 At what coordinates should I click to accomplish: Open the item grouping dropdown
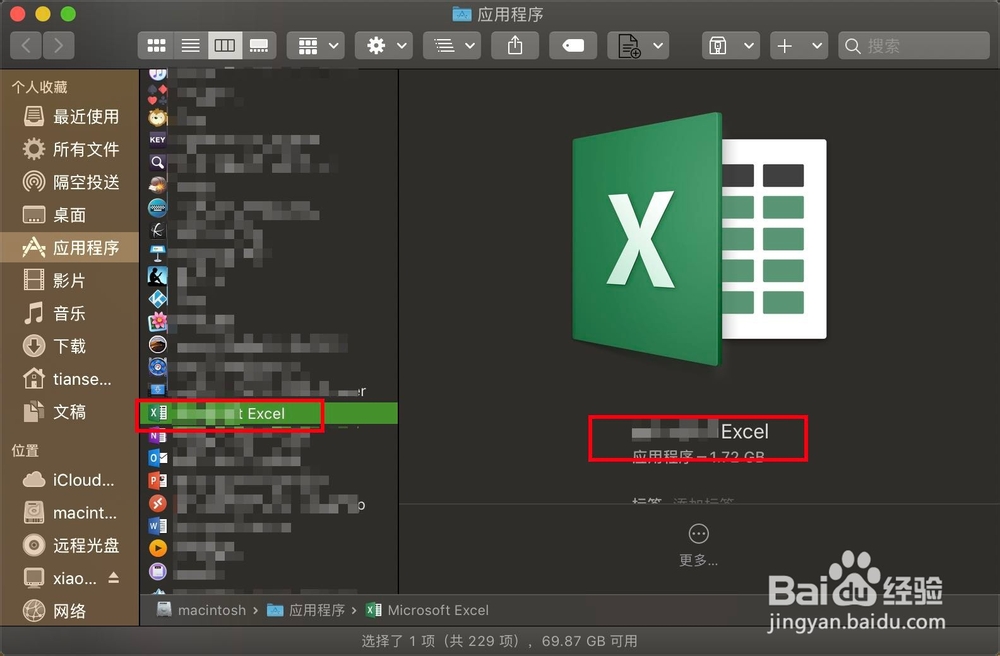click(316, 45)
